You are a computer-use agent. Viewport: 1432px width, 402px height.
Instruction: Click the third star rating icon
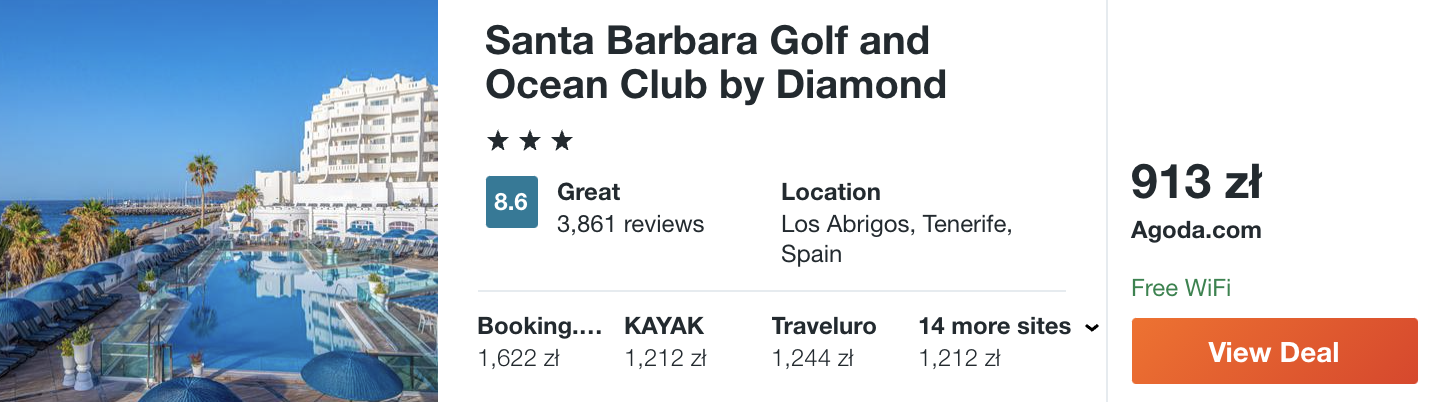click(562, 141)
